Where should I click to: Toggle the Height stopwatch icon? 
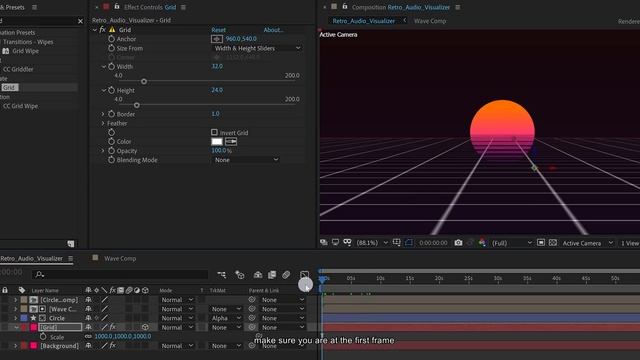pos(111,90)
